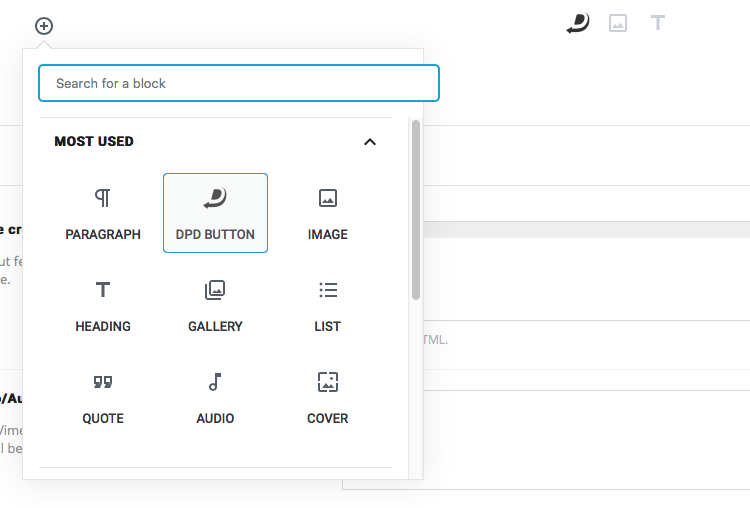Viewport: 750px width, 508px height.
Task: Click the heading T shortcut icon at top right
Action: click(x=658, y=23)
